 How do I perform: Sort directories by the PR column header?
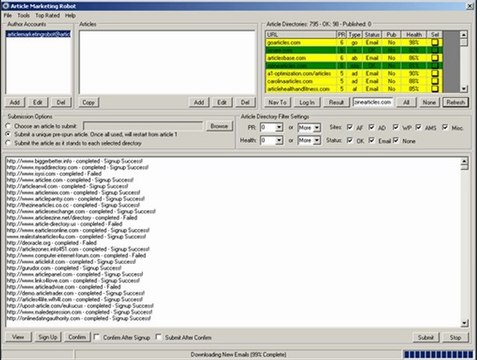click(342, 34)
